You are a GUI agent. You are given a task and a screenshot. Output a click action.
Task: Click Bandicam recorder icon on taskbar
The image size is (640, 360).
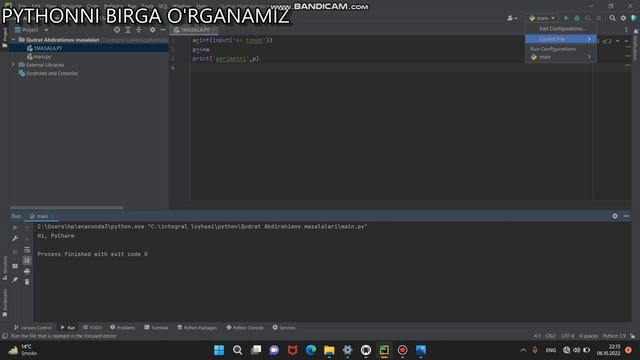point(402,350)
